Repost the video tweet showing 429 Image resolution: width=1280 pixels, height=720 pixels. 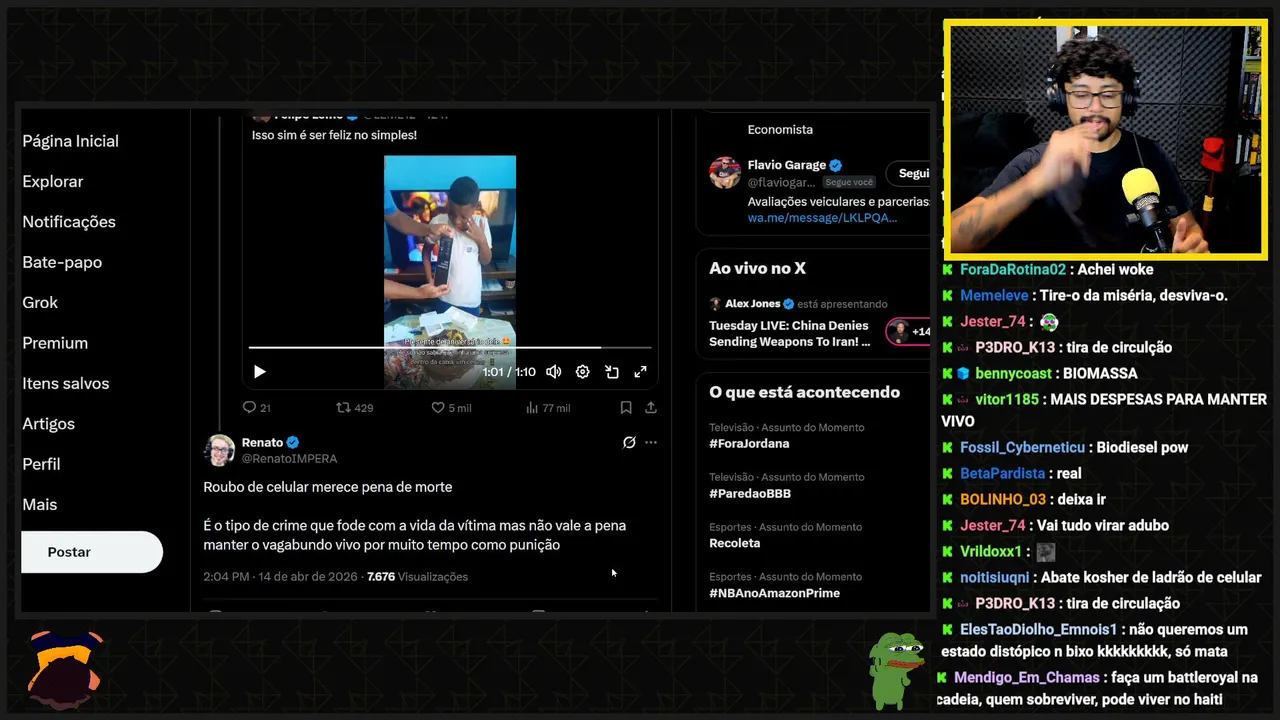point(354,408)
